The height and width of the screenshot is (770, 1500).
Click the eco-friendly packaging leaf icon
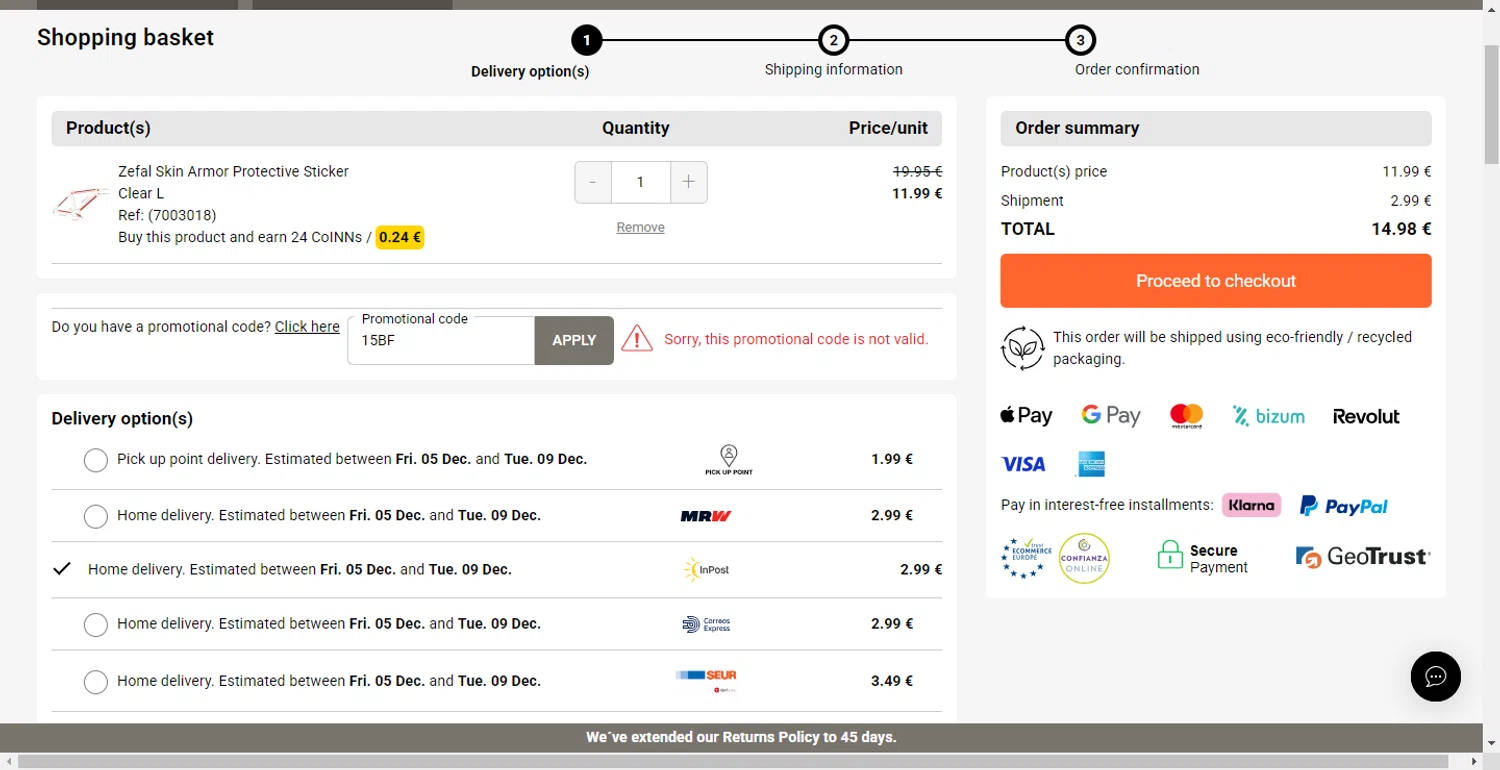click(1022, 348)
